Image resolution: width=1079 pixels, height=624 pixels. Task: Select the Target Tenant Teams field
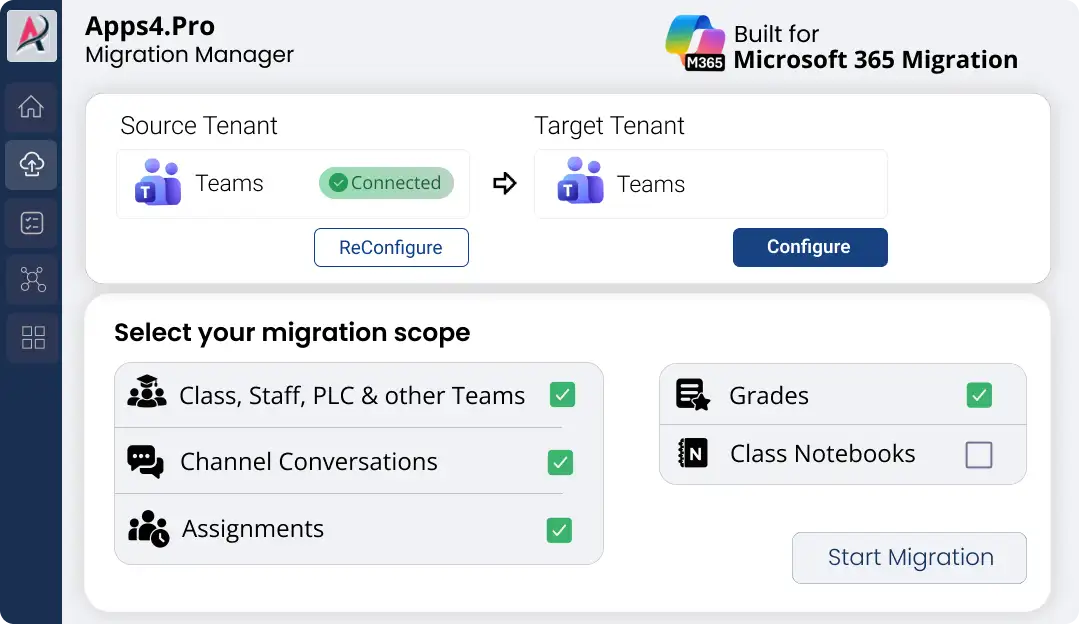coord(711,184)
